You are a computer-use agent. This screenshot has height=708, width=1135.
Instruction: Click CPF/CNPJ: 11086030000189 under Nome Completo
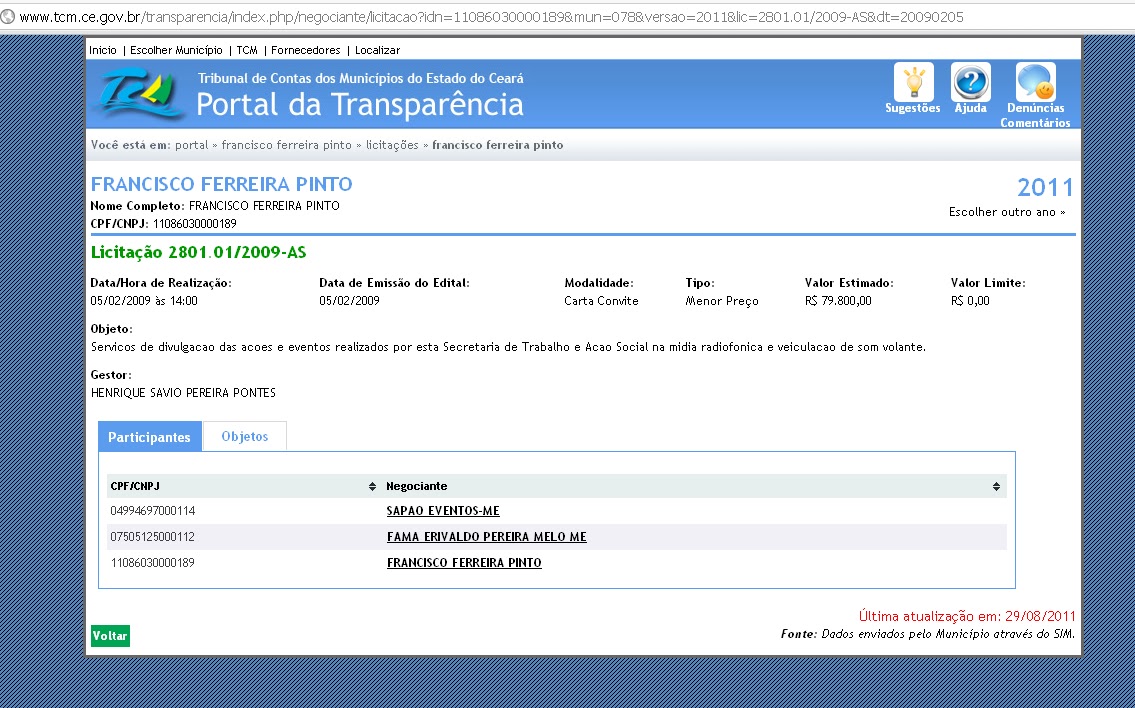point(164,224)
